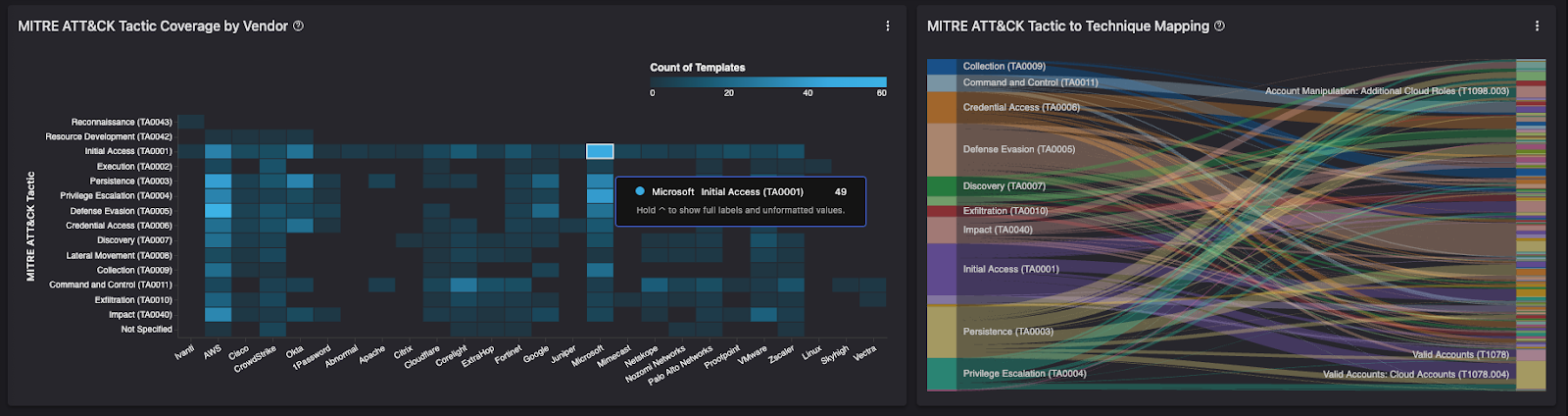Click the Microsoft vendor label on x-axis
The width and height of the screenshot is (1568, 416).
pyautogui.click(x=589, y=356)
